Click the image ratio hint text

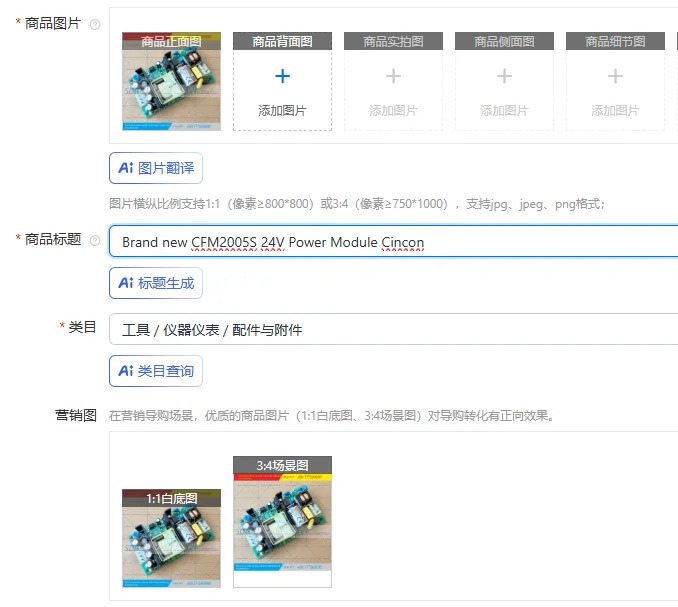pyautogui.click(x=357, y=204)
